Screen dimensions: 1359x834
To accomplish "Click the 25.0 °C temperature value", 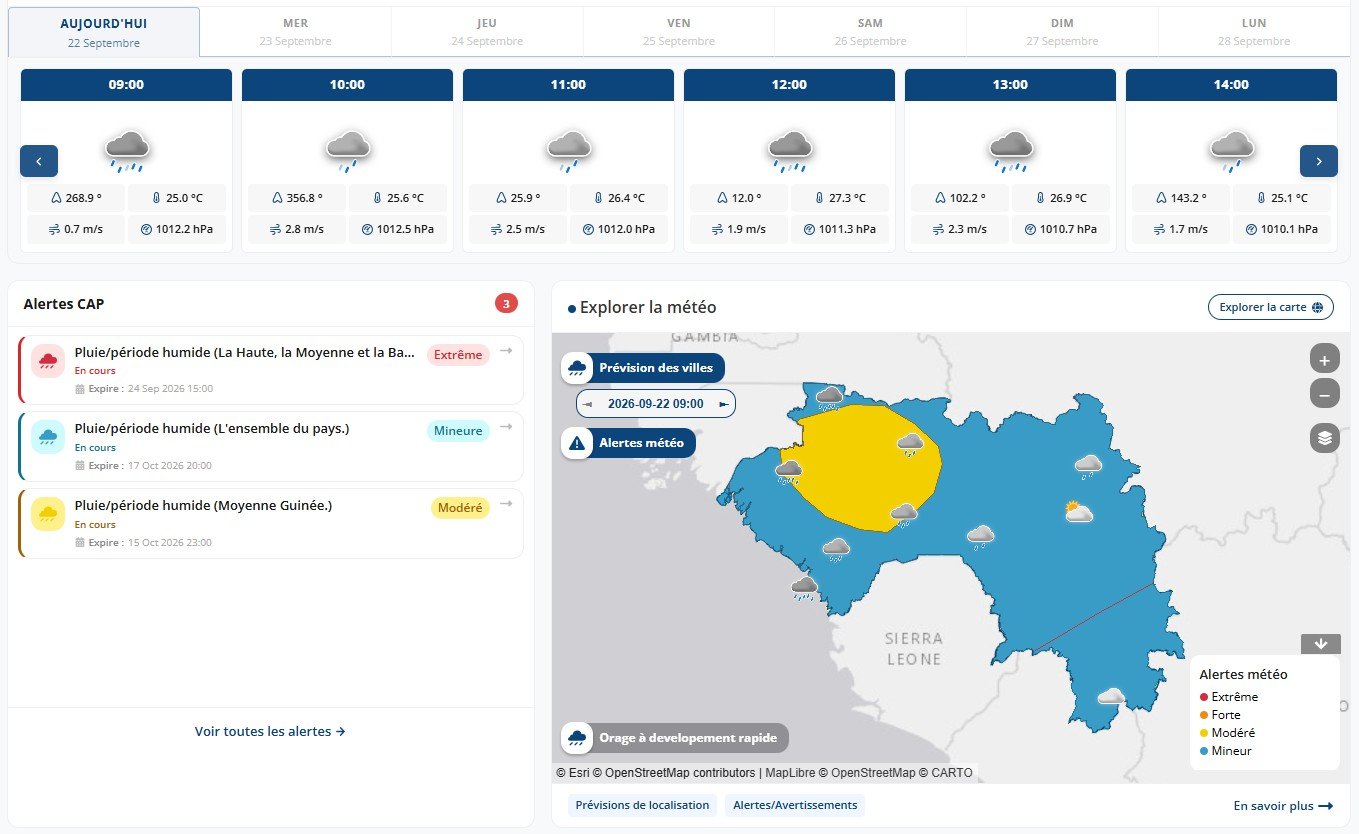I will coord(177,198).
